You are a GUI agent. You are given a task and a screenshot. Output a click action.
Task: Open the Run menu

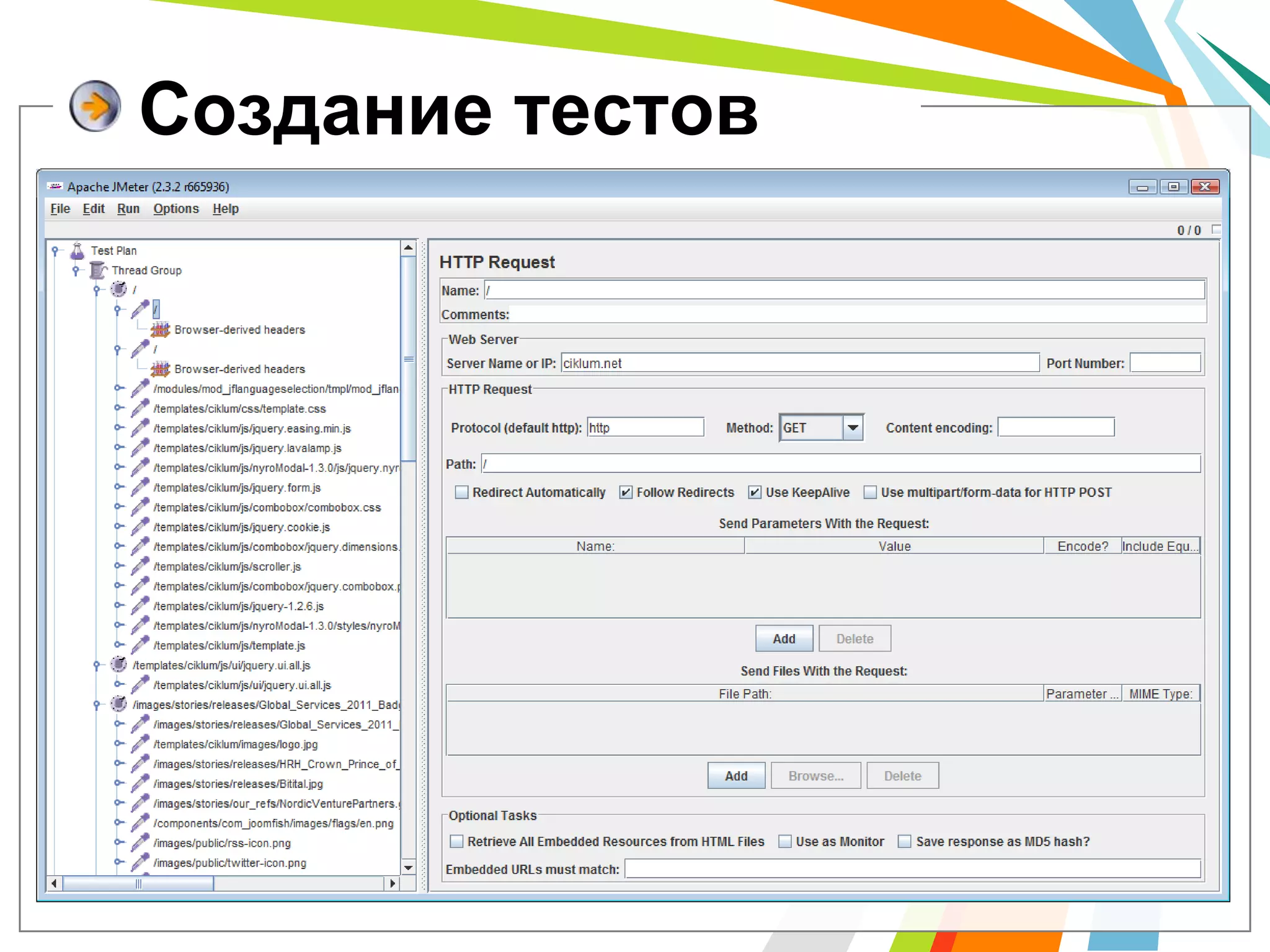(128, 209)
